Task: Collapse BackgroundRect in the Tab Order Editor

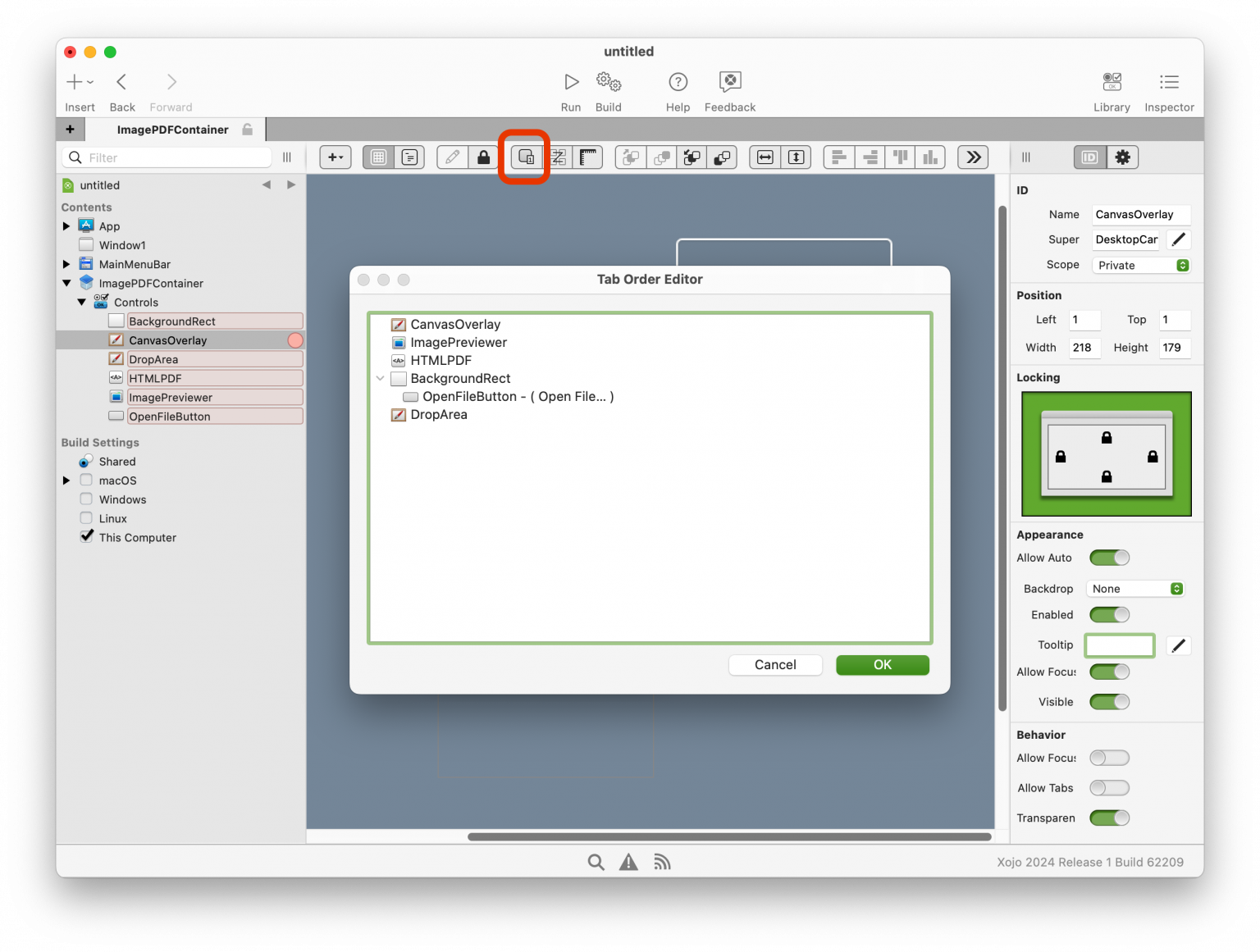Action: pos(380,378)
